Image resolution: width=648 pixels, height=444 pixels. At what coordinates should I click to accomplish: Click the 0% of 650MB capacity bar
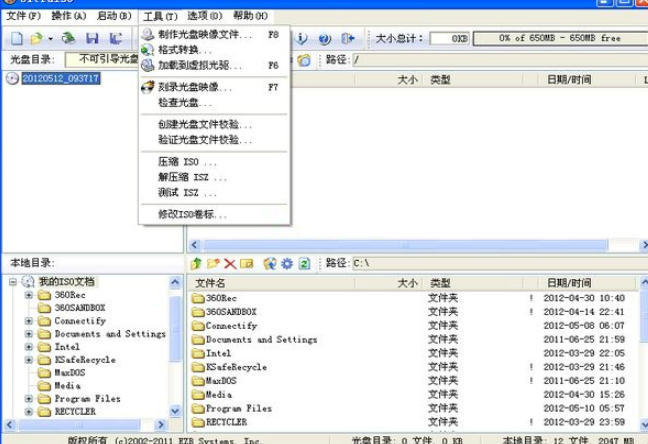coord(560,38)
